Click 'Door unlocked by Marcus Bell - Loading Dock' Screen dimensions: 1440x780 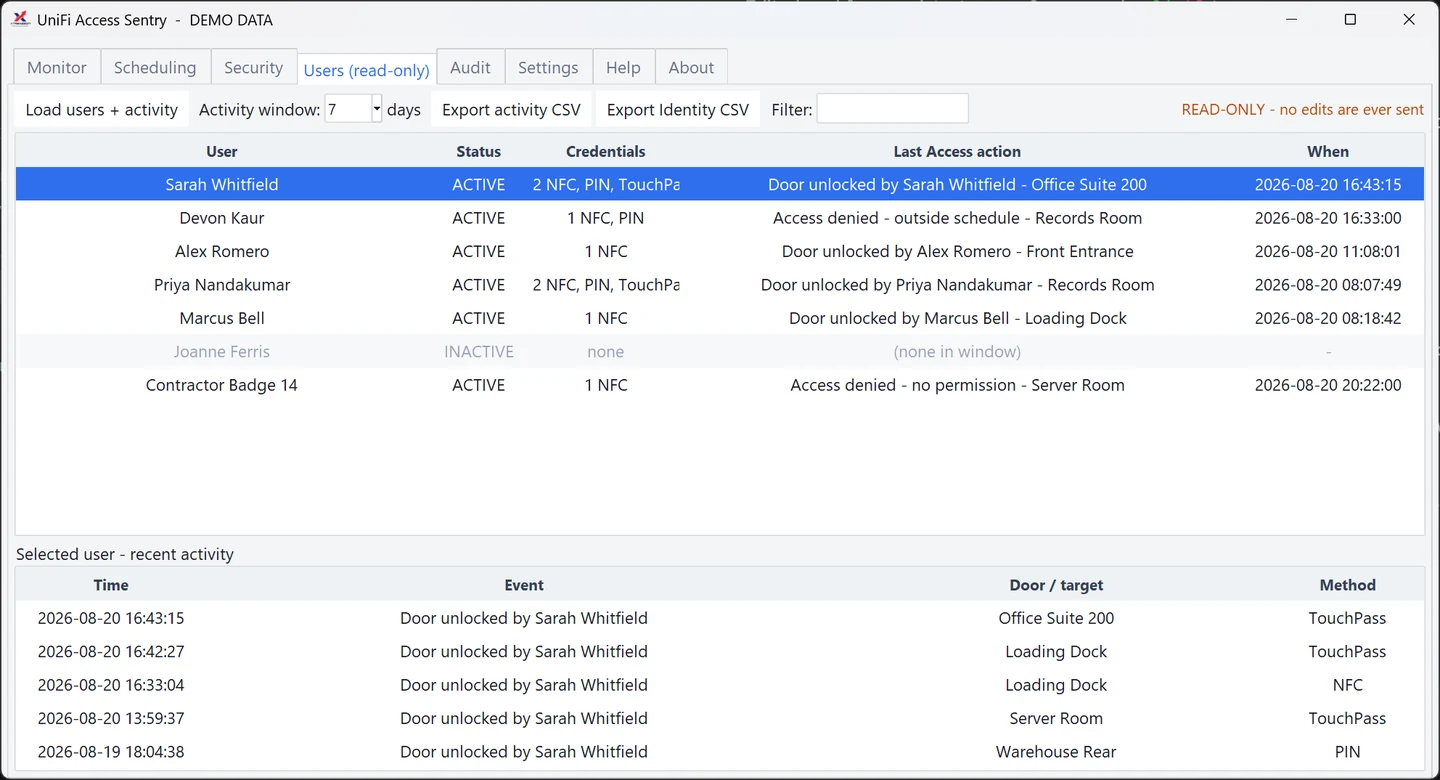tap(957, 318)
